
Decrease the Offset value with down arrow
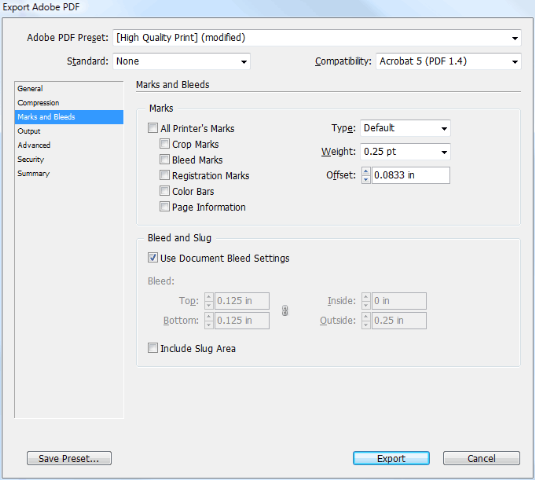[366, 179]
